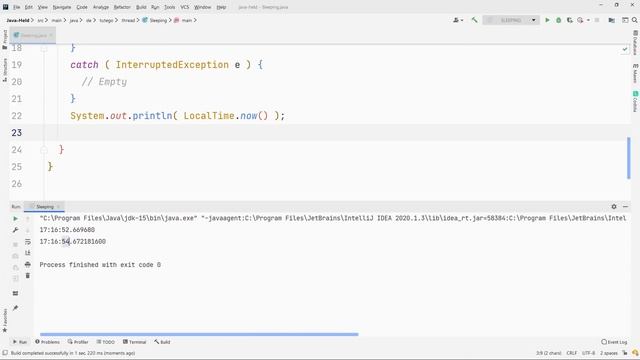
Task: Pin the Run tab with pin icon
Action: pos(16,308)
